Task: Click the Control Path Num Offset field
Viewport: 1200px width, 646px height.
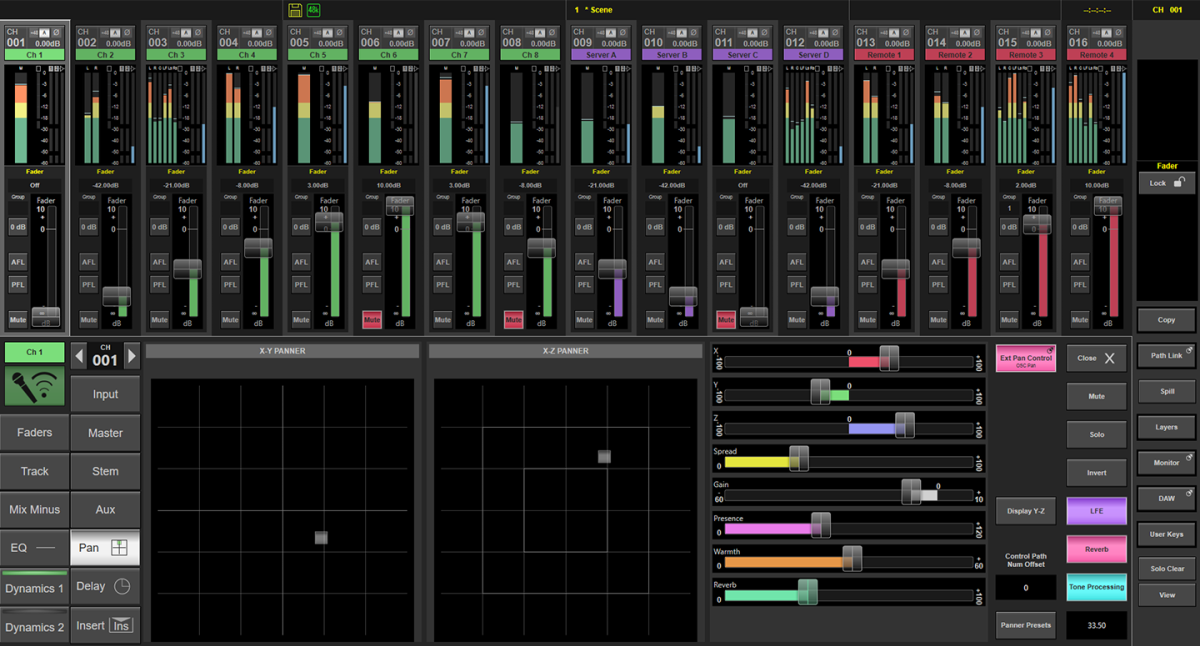Action: coord(1025,588)
